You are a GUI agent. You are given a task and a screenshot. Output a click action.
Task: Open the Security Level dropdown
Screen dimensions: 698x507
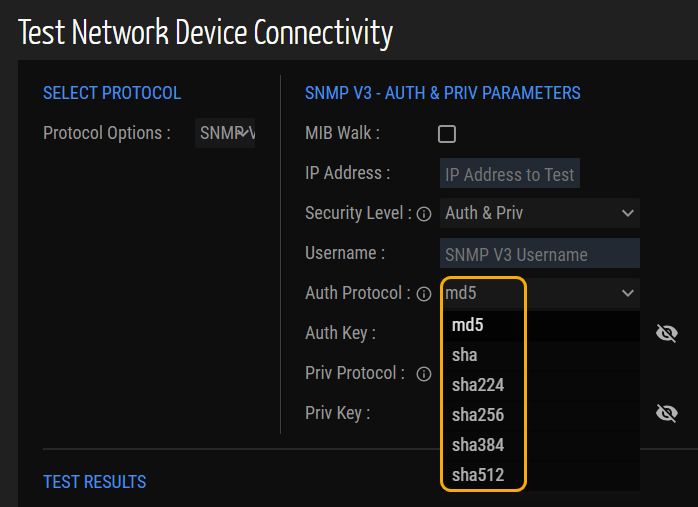coord(539,213)
